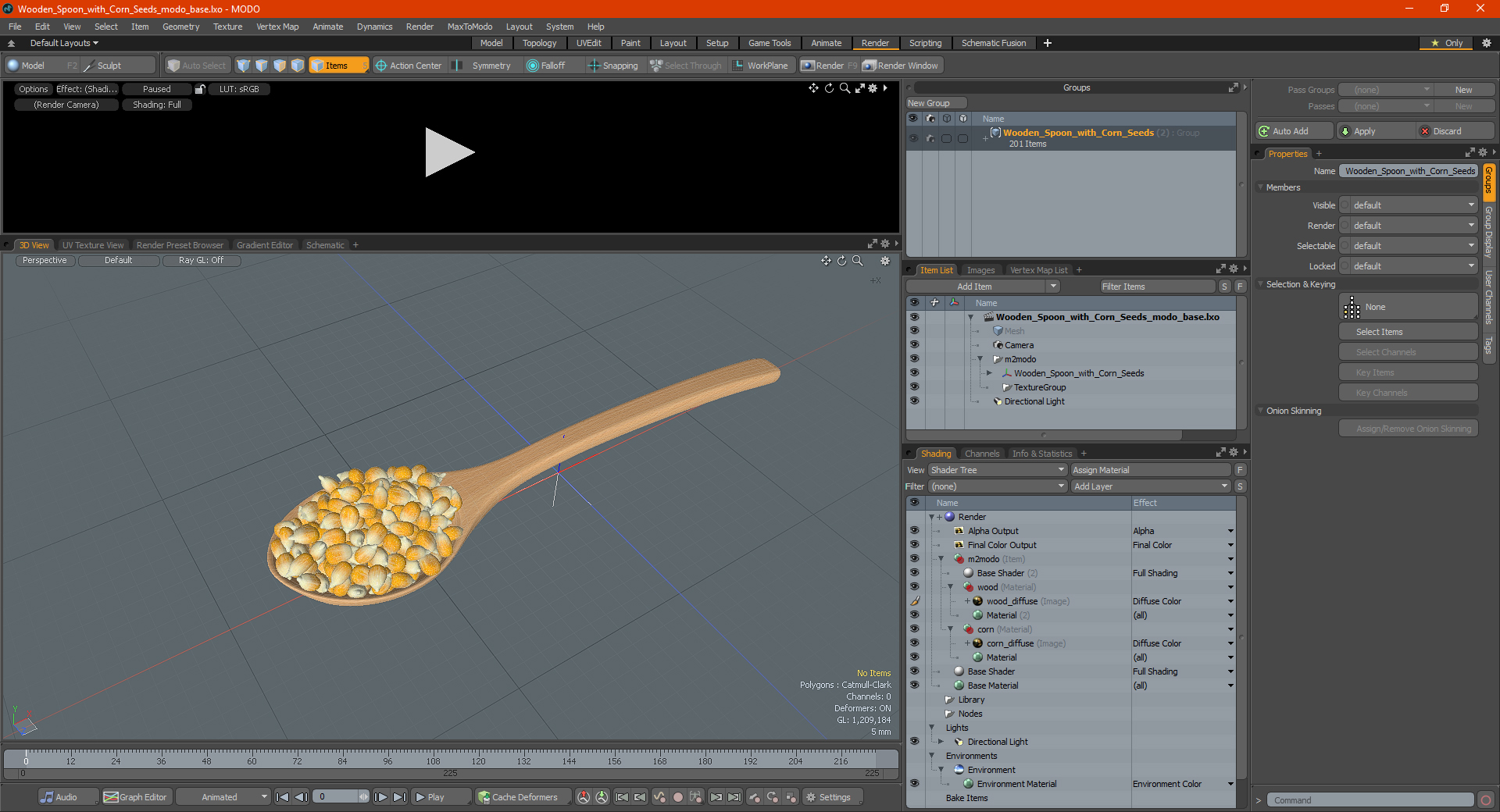Screen dimensions: 1500x812
Task: Toggle Snapping
Action: click(614, 66)
